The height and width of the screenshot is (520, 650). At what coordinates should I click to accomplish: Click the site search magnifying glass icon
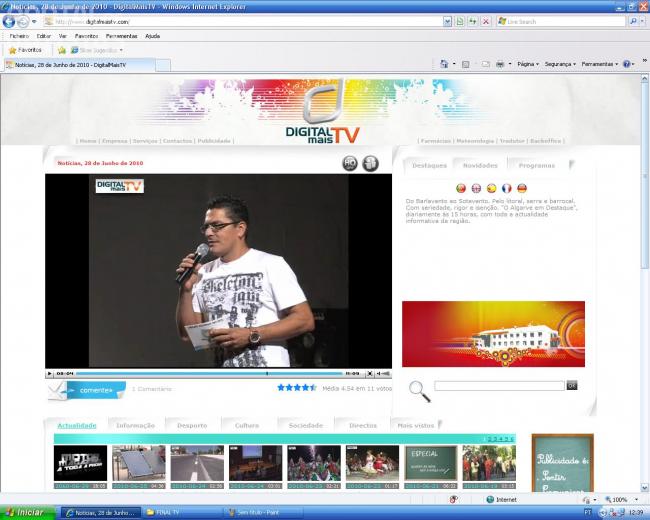point(420,391)
